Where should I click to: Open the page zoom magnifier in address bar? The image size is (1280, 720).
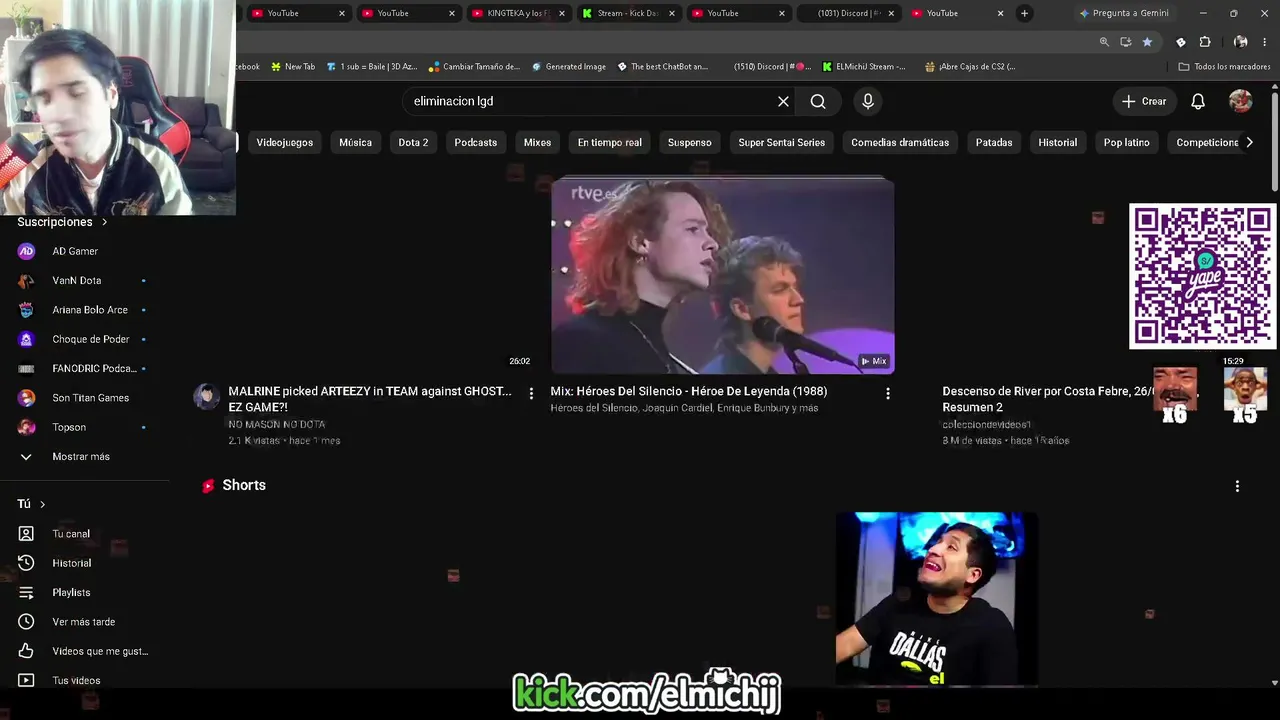[x=1104, y=42]
